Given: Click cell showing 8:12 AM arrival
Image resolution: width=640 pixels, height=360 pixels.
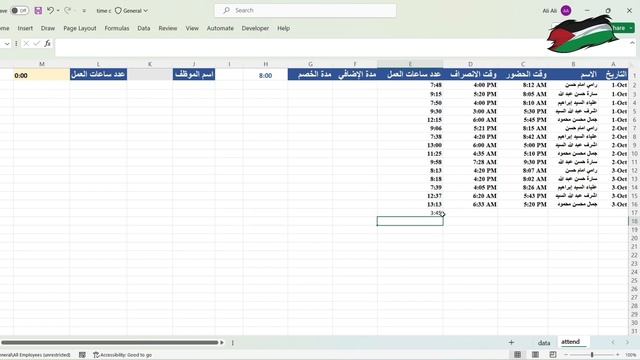Looking at the screenshot, I should coord(523,85).
